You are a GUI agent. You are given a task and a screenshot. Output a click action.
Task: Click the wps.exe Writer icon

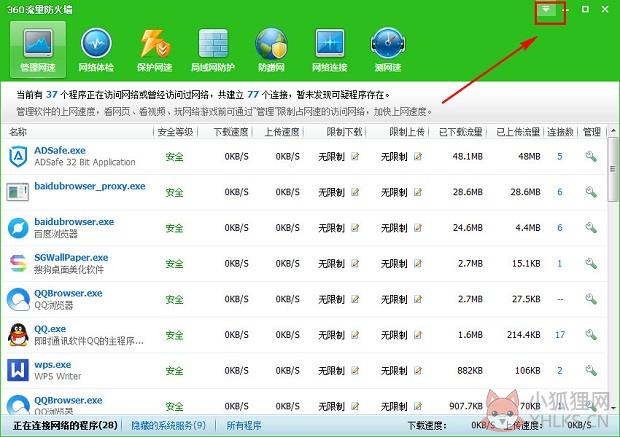18,370
